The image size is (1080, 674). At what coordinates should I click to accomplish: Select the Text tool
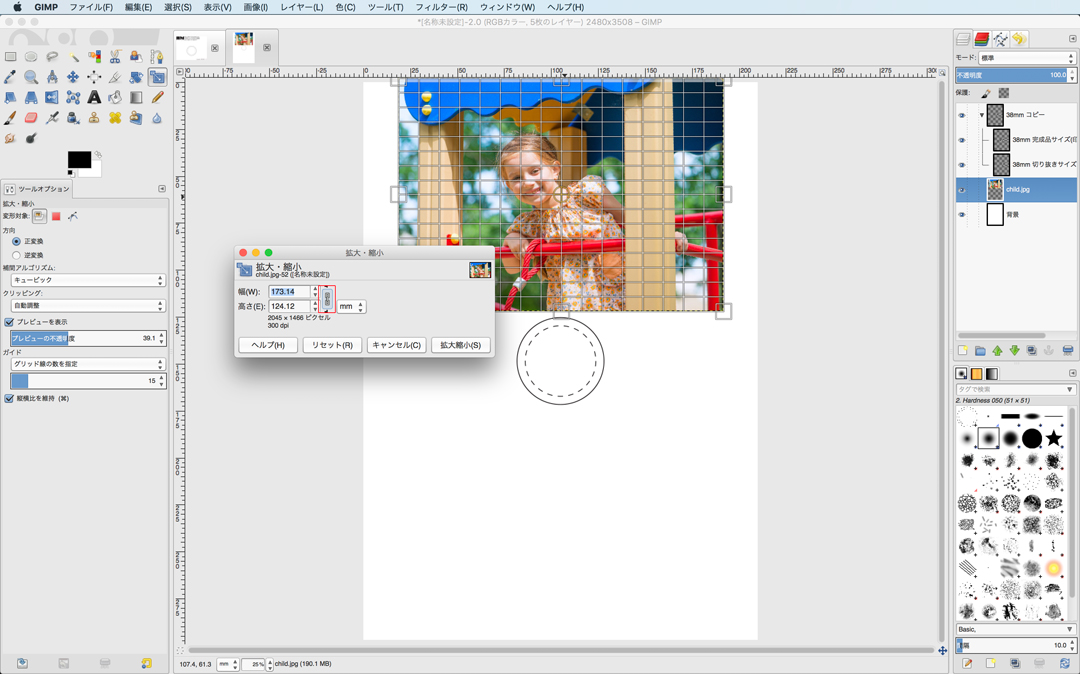tap(94, 98)
